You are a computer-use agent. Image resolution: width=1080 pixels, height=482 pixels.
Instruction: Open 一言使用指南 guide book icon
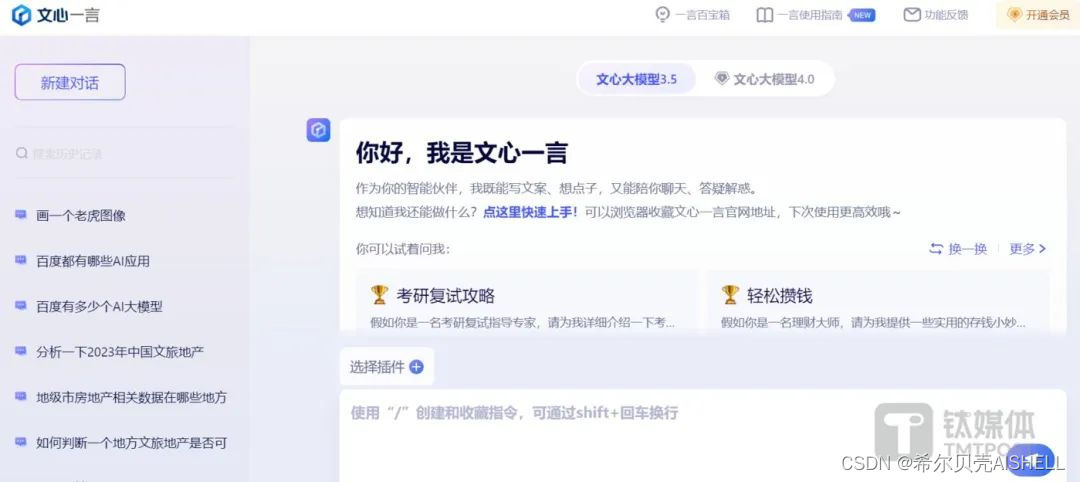point(764,15)
